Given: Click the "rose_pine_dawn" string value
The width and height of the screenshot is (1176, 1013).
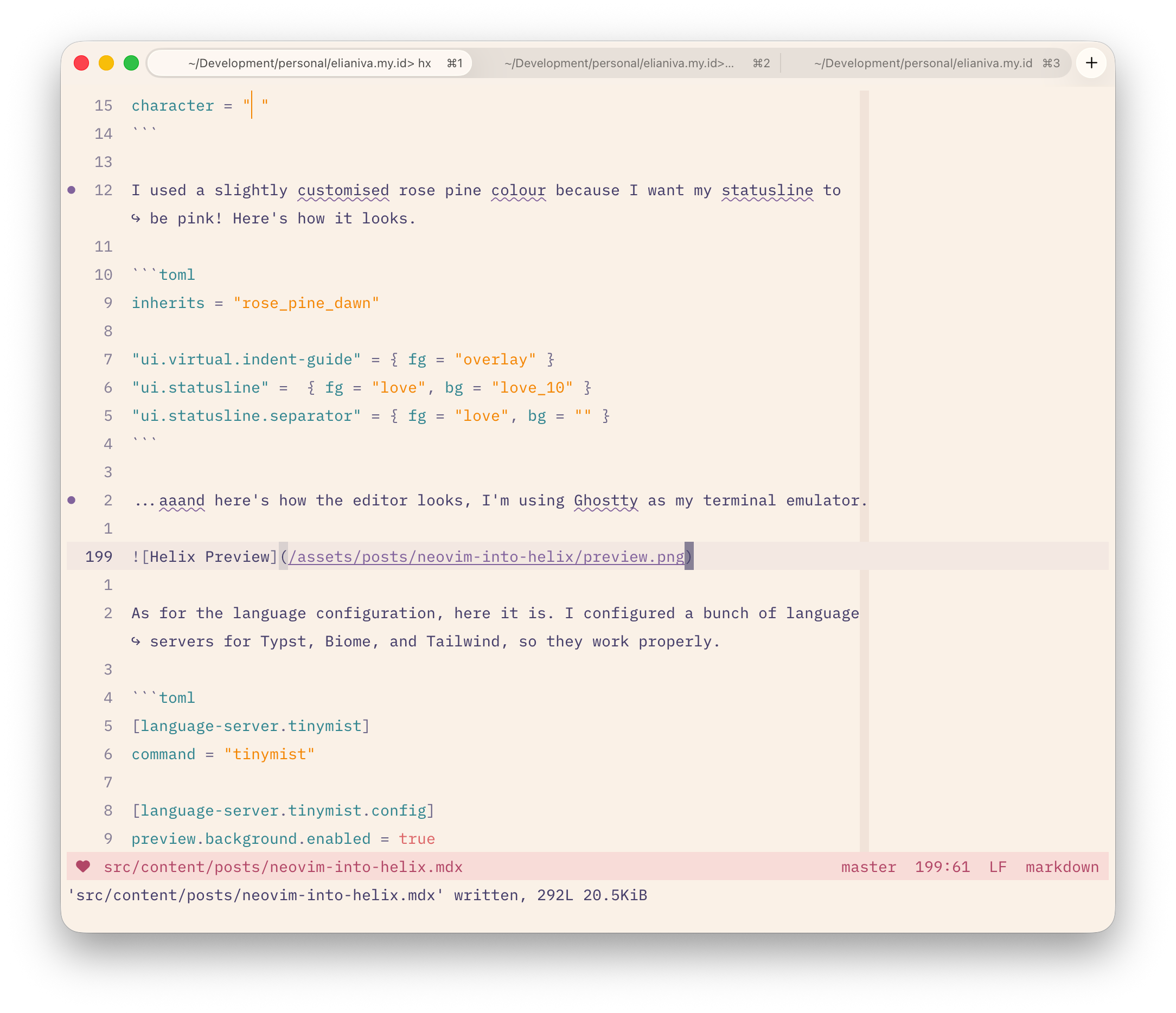Looking at the screenshot, I should (306, 303).
